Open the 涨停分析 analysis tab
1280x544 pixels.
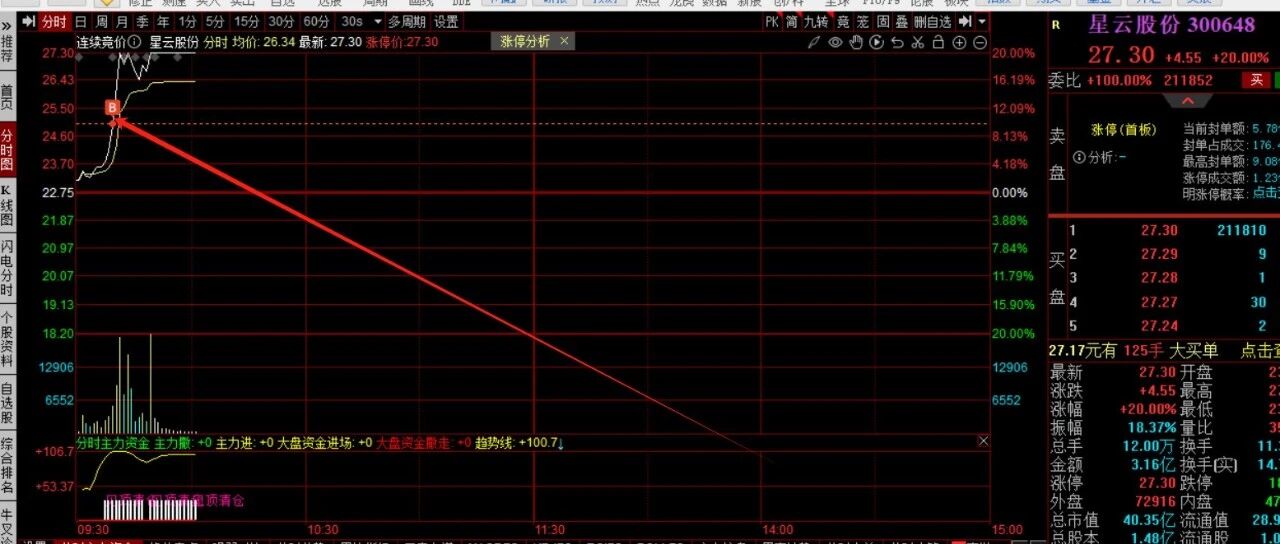pos(525,41)
